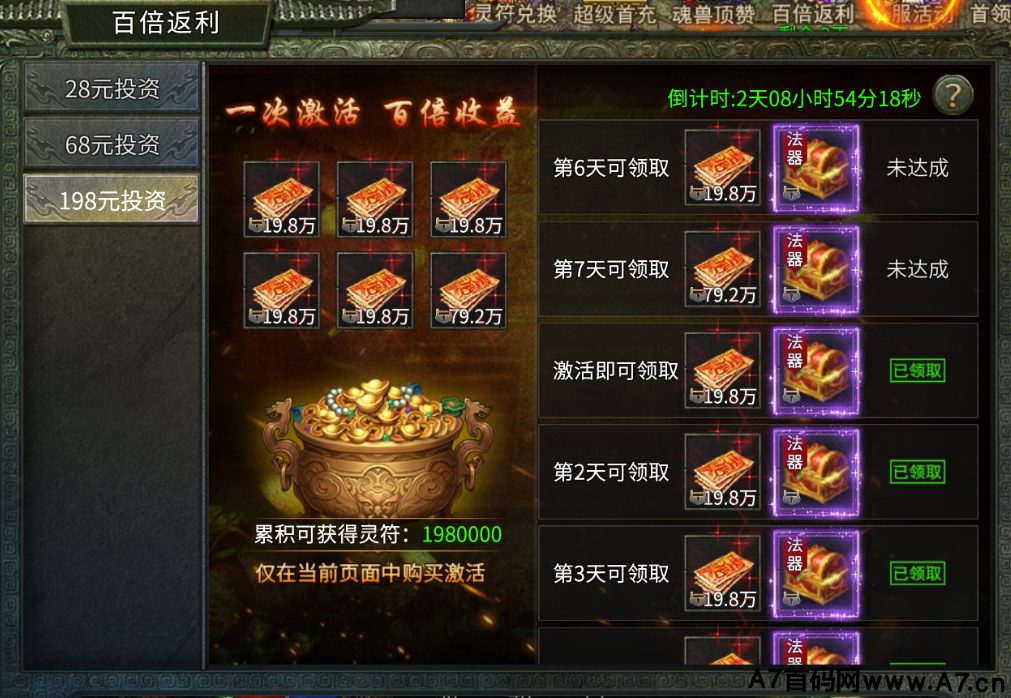The height and width of the screenshot is (698, 1011).
Task: Select the 28元投资 tab
Action: (x=112, y=89)
